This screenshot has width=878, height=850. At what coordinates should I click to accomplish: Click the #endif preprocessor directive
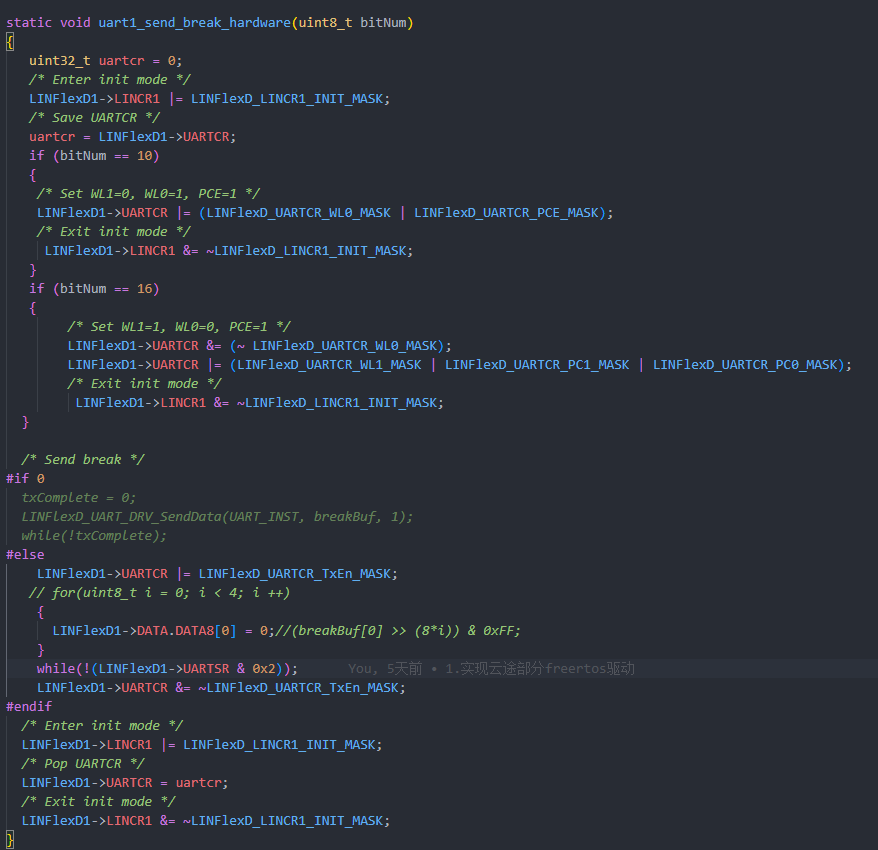(x=28, y=706)
